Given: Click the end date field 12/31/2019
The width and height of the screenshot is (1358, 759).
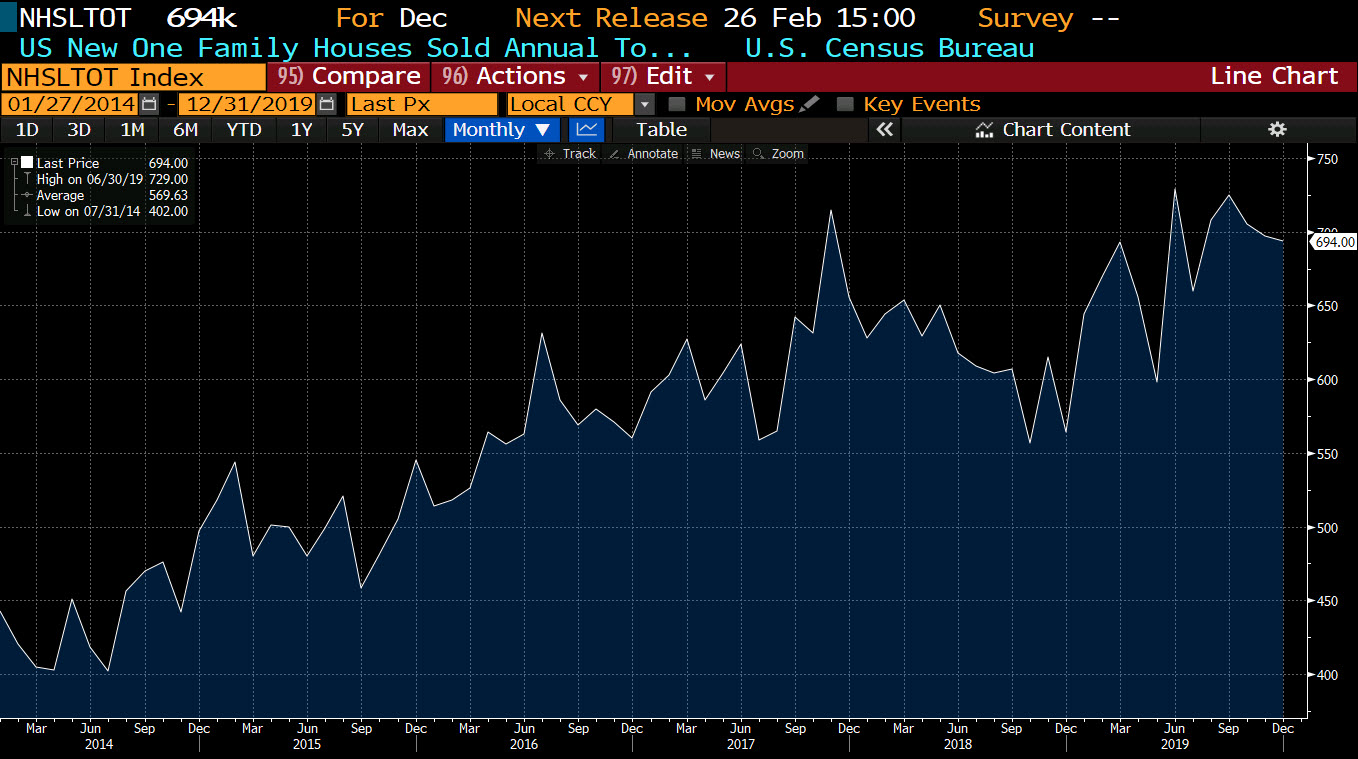Looking at the screenshot, I should click(247, 104).
